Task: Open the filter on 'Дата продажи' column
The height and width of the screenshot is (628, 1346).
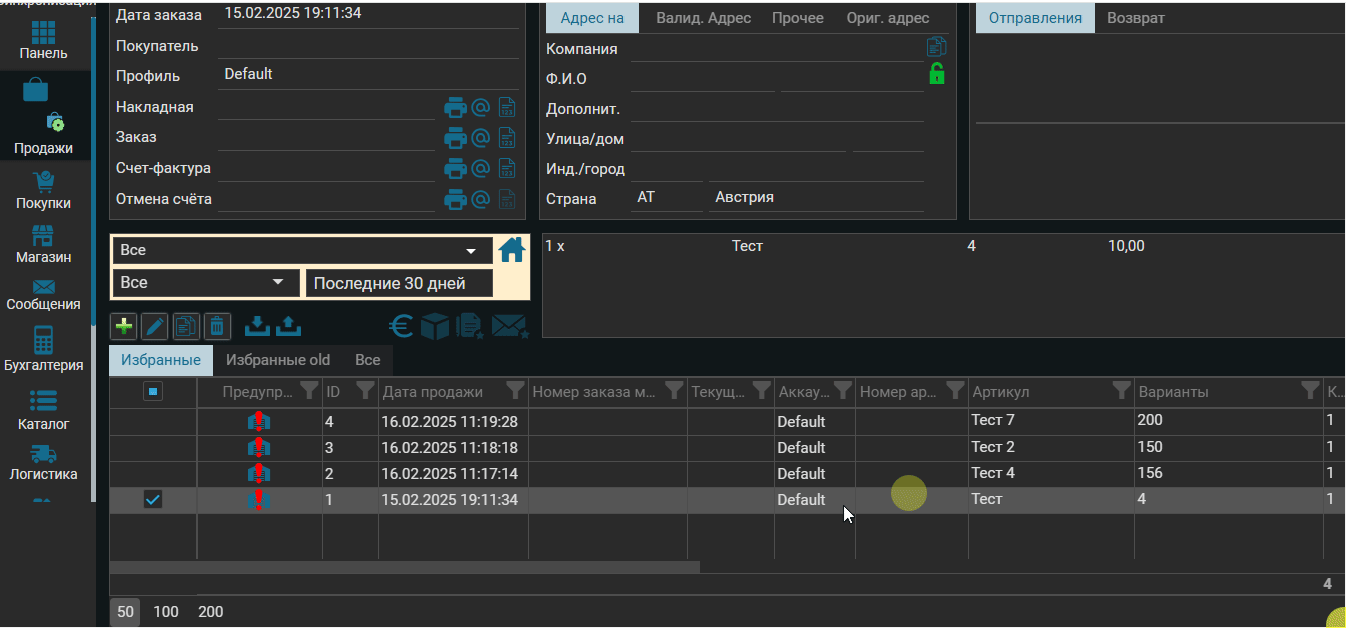Action: pos(514,391)
